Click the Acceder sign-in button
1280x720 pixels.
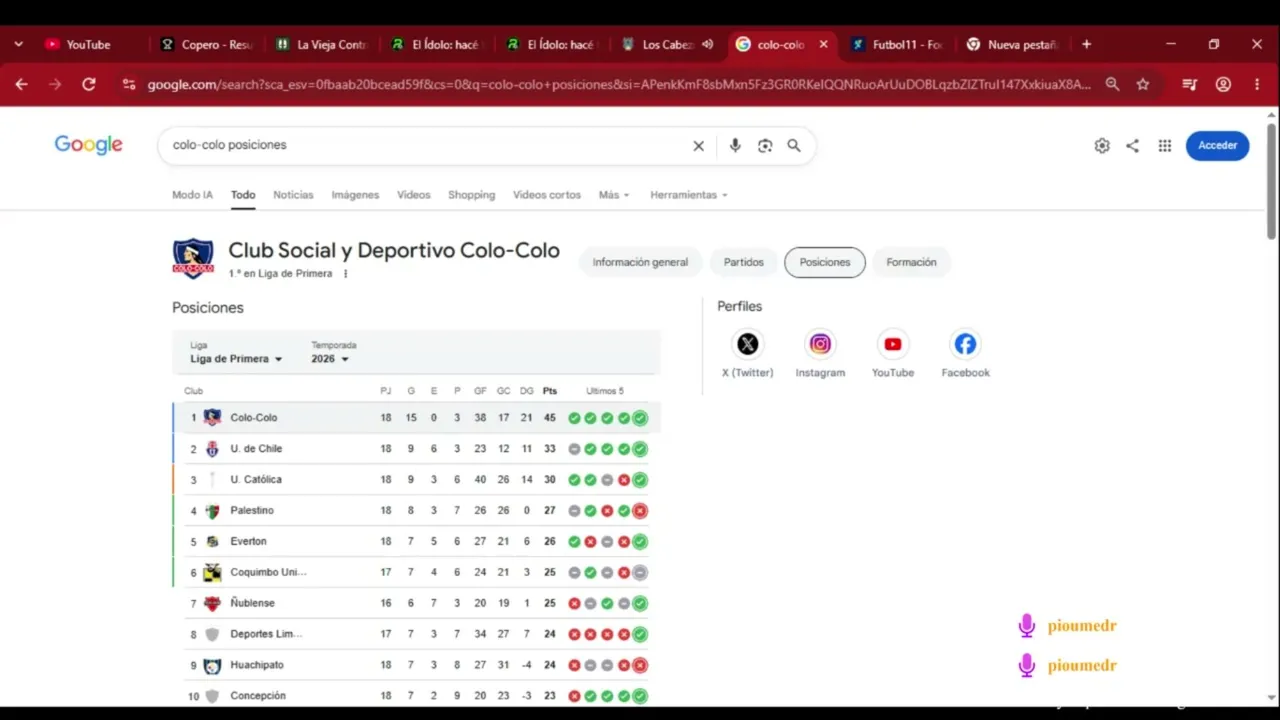1217,145
